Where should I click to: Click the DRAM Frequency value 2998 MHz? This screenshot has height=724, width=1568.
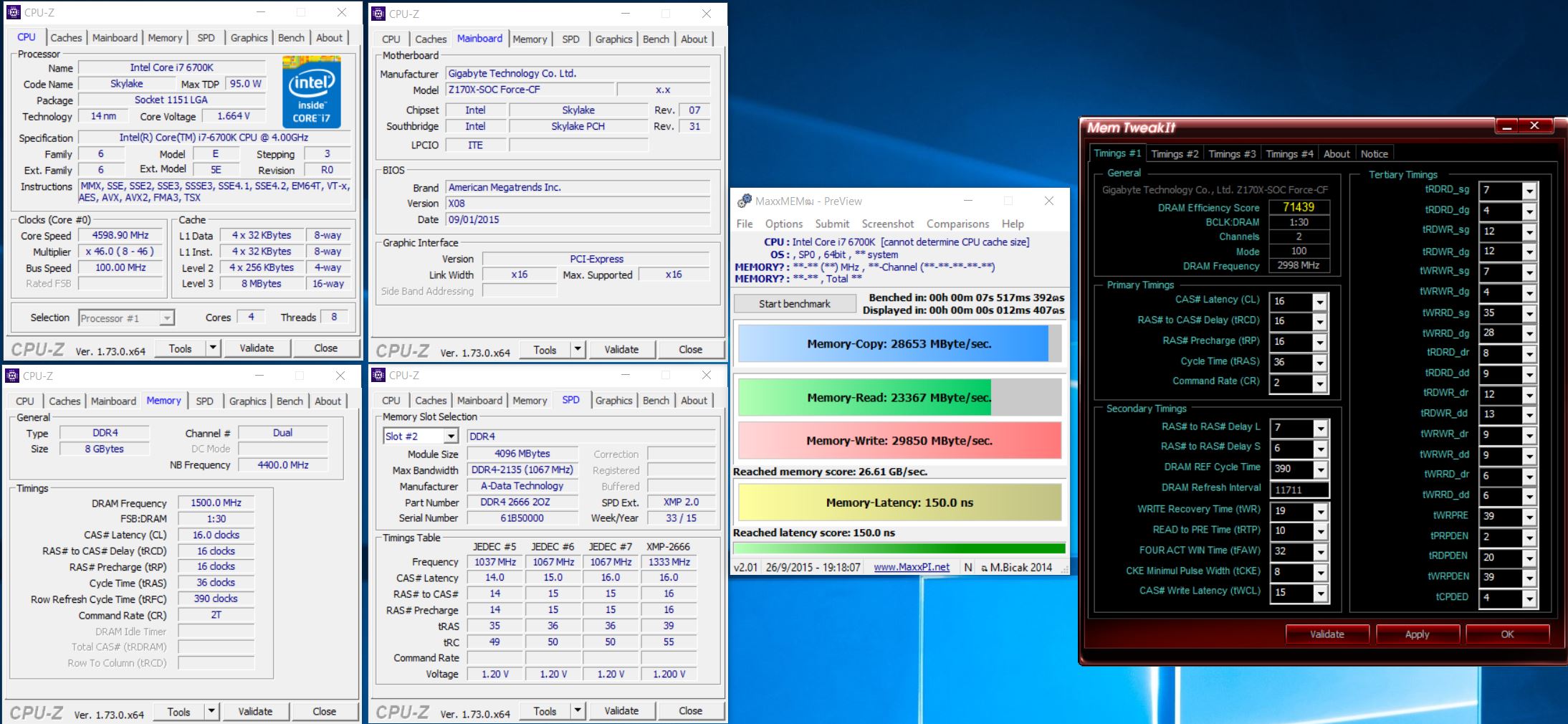click(1299, 265)
